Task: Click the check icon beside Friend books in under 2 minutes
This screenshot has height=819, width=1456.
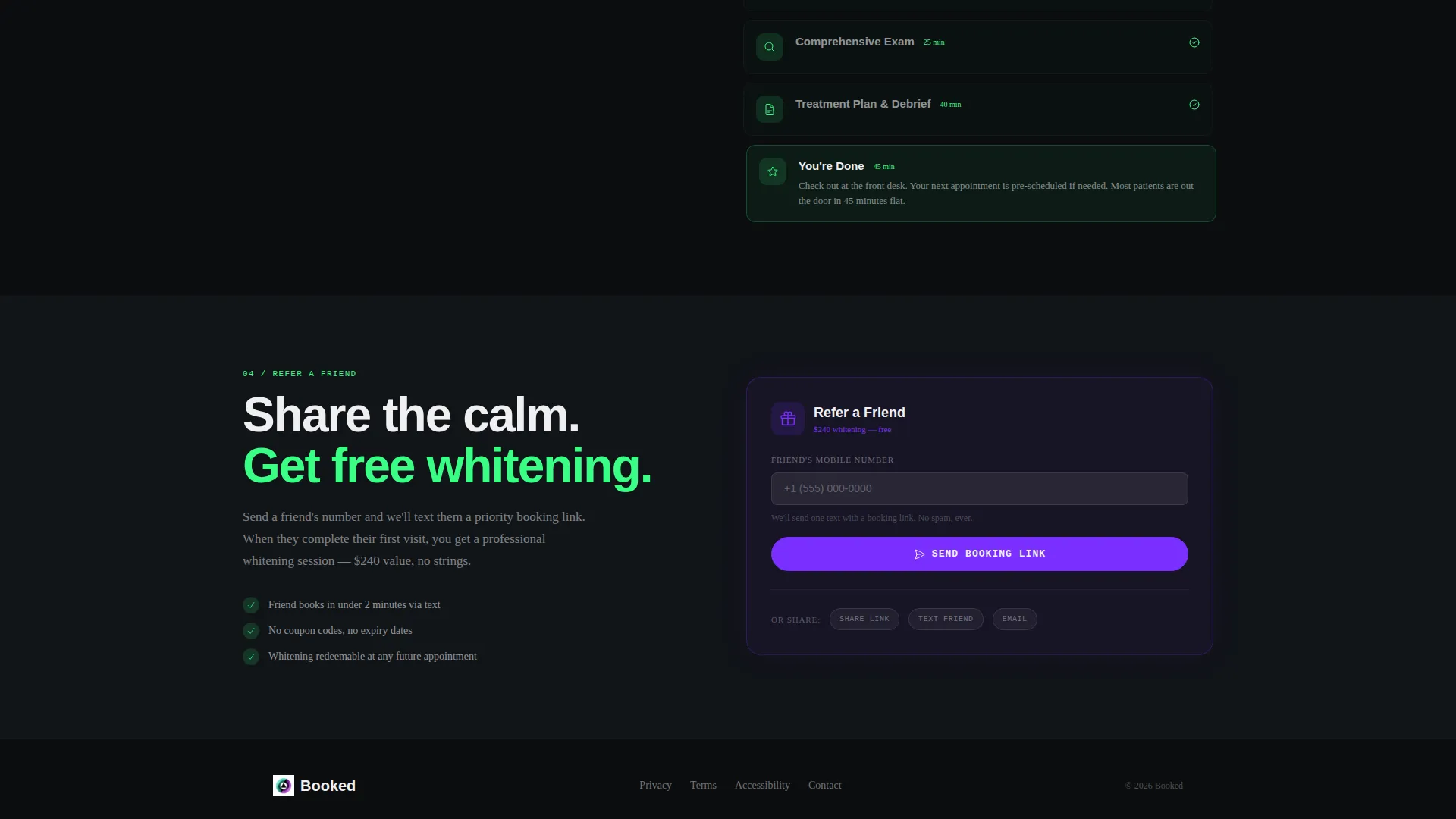Action: tap(251, 605)
